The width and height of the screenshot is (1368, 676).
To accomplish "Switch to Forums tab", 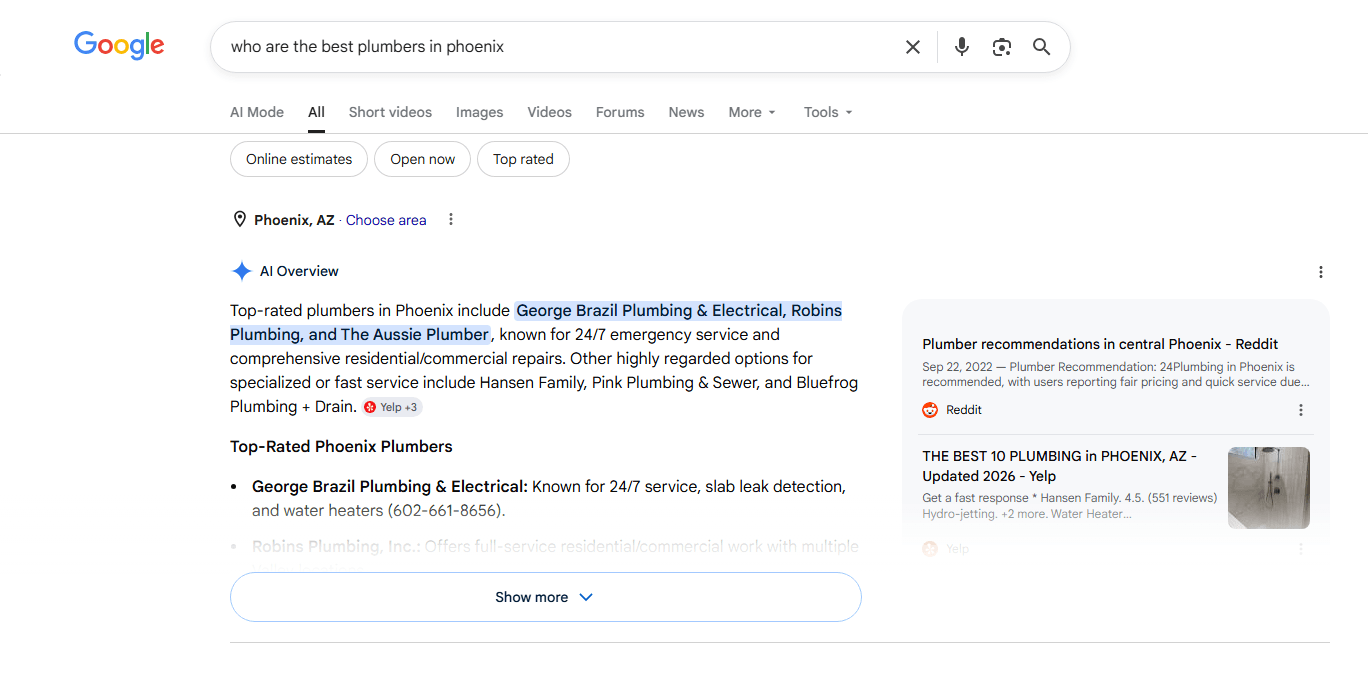I will pyautogui.click(x=620, y=112).
